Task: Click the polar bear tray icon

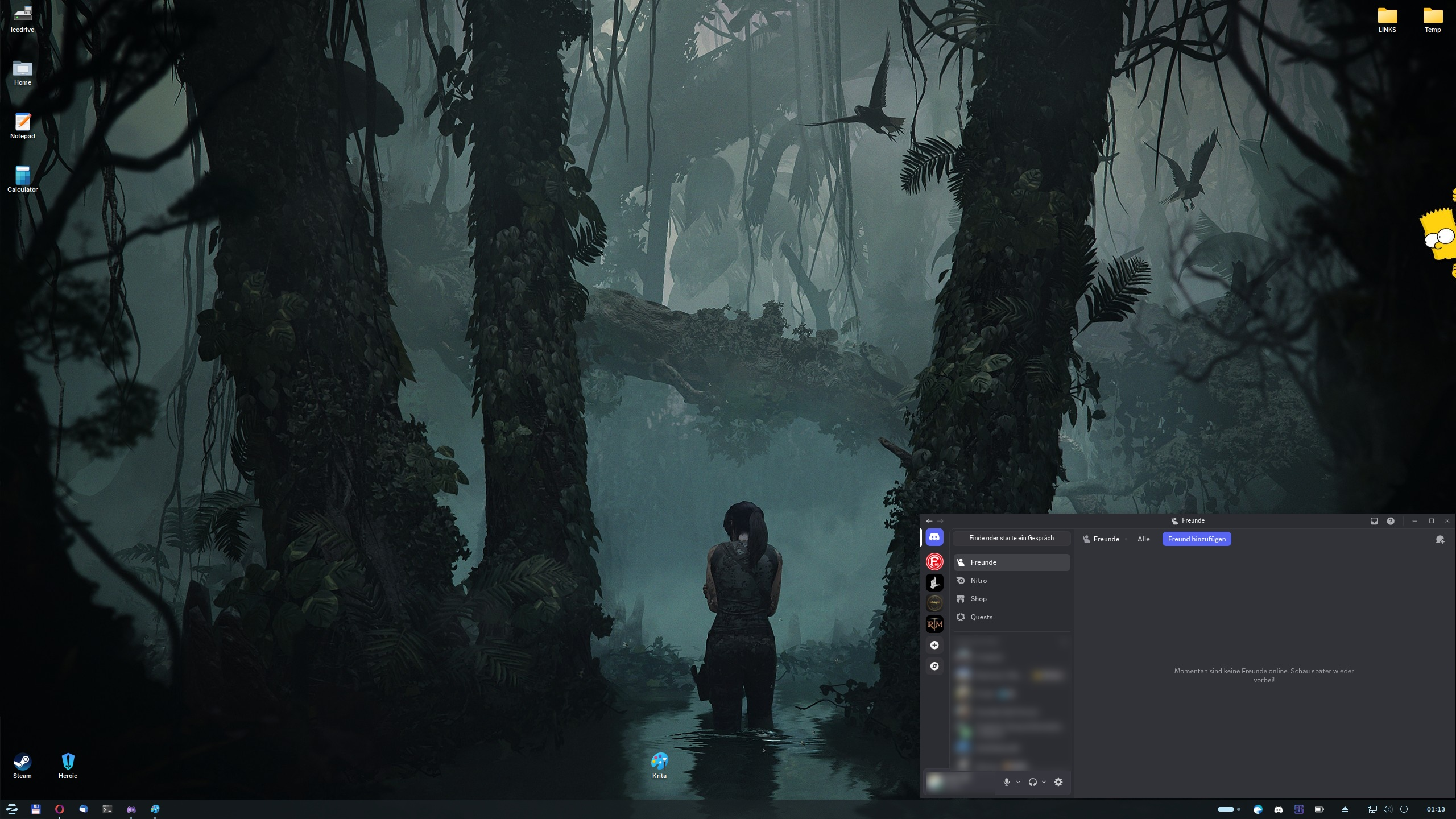Action: (1258, 809)
